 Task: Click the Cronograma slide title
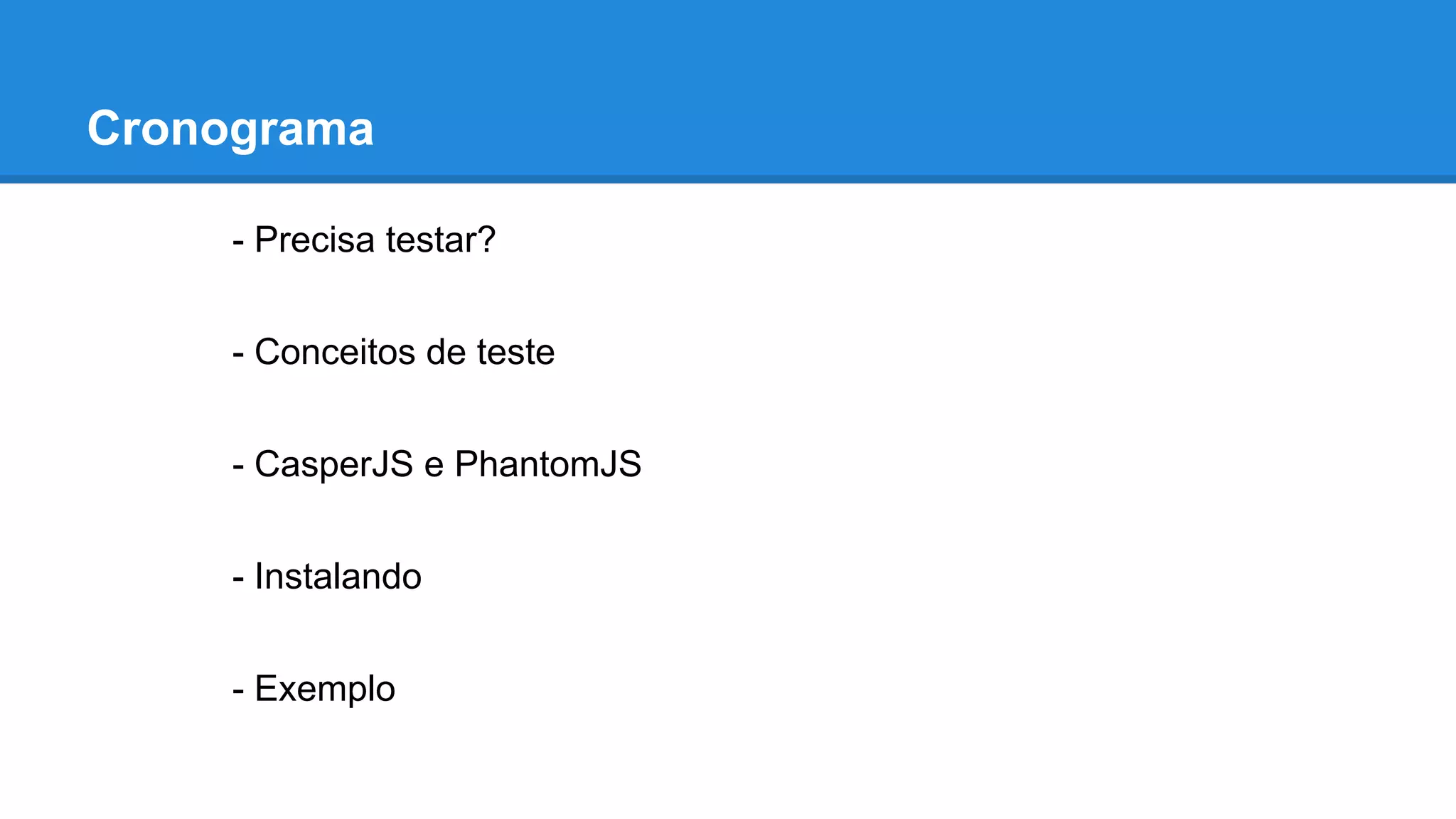coord(230,129)
